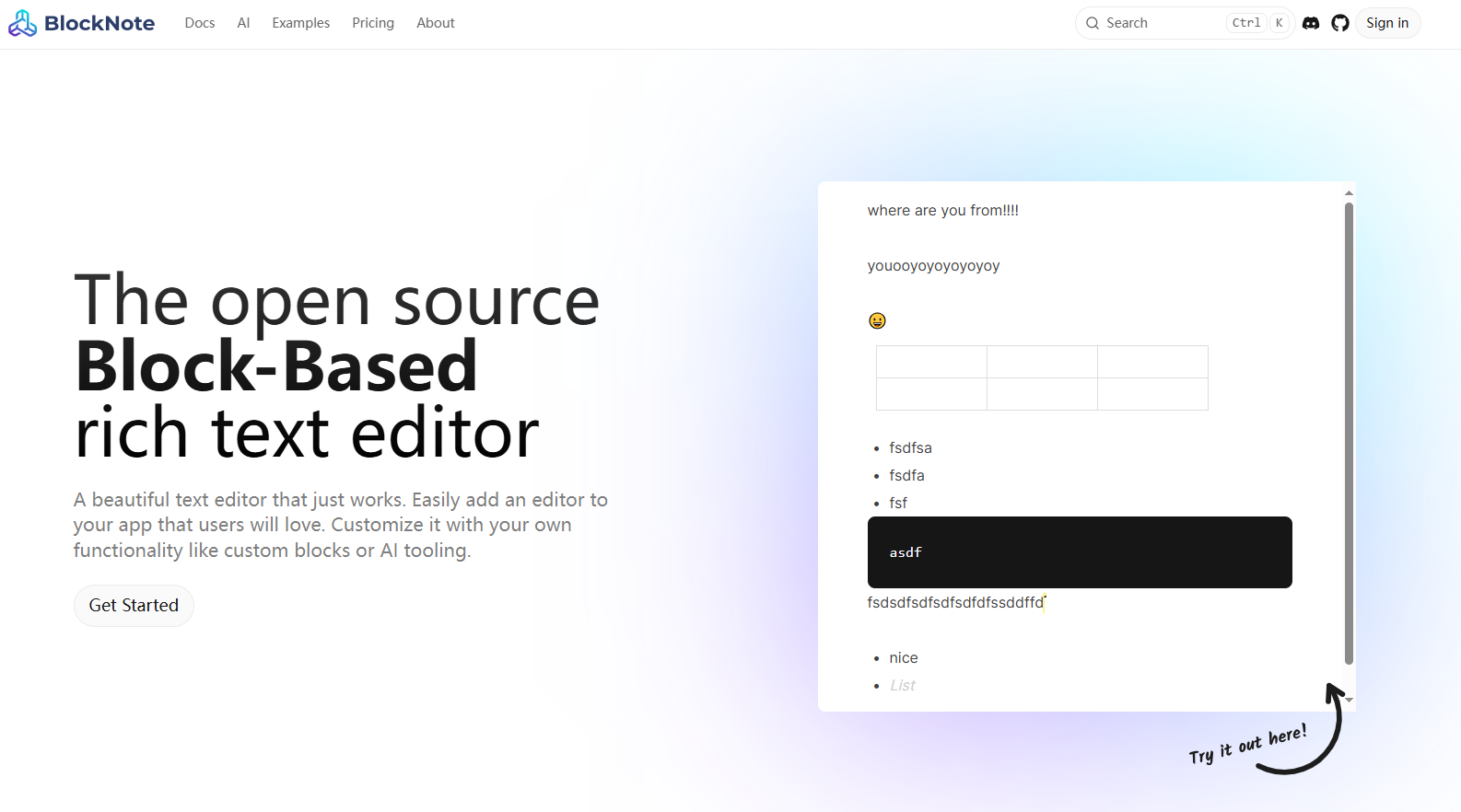Go to Examples page
This screenshot has width=1461, height=812.
click(300, 23)
